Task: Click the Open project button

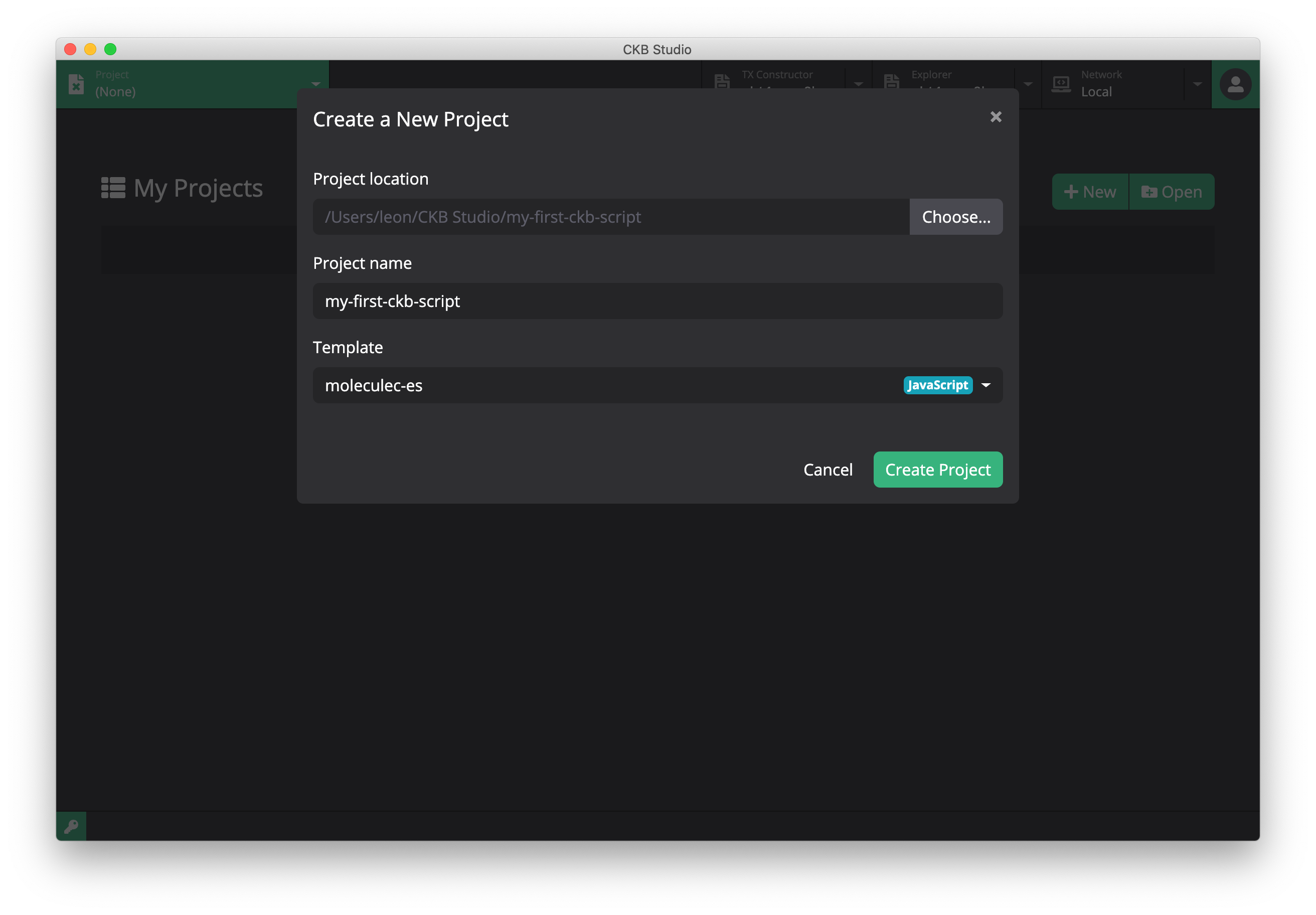Action: pos(1172,192)
